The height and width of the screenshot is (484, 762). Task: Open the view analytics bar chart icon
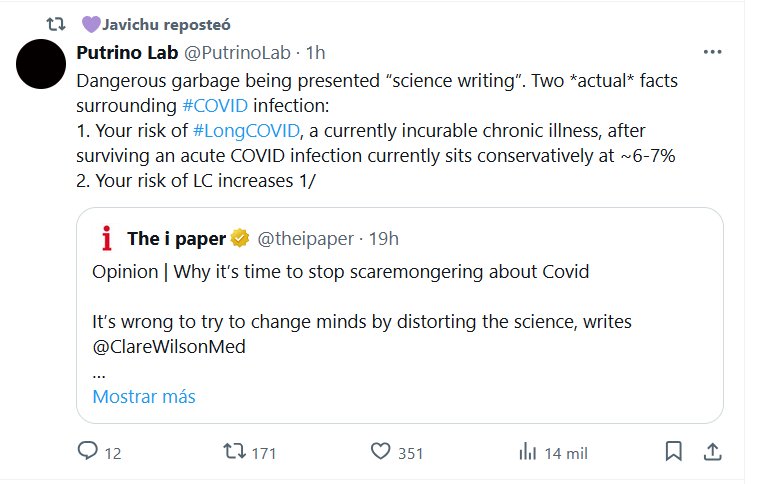[527, 452]
